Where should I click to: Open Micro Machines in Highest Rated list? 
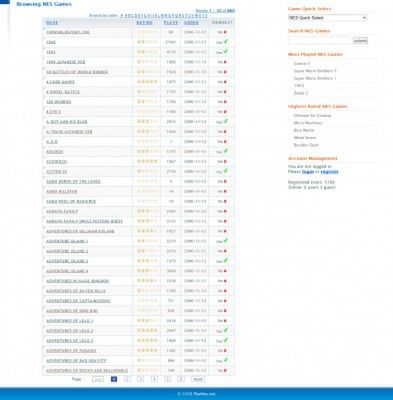[308, 123]
